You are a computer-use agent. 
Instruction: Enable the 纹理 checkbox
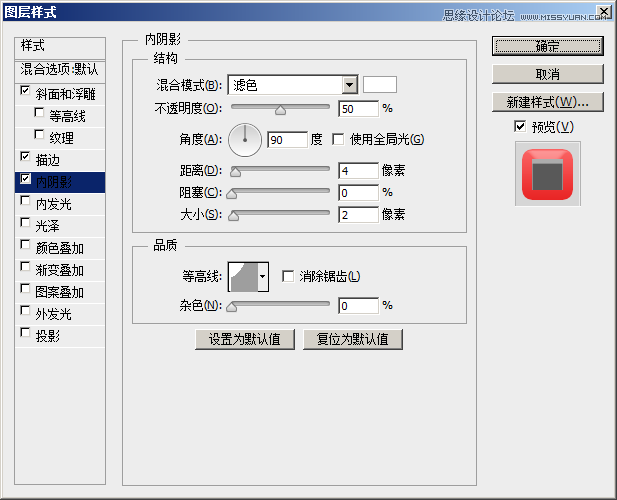tap(39, 135)
